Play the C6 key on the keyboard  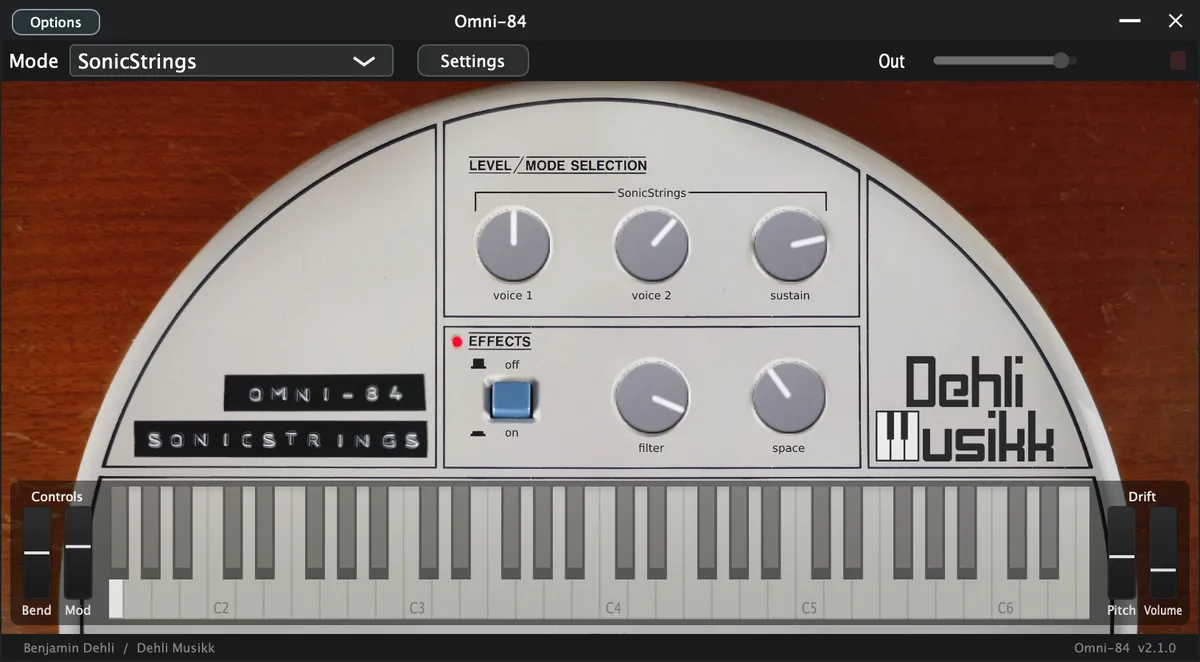click(x=1005, y=598)
